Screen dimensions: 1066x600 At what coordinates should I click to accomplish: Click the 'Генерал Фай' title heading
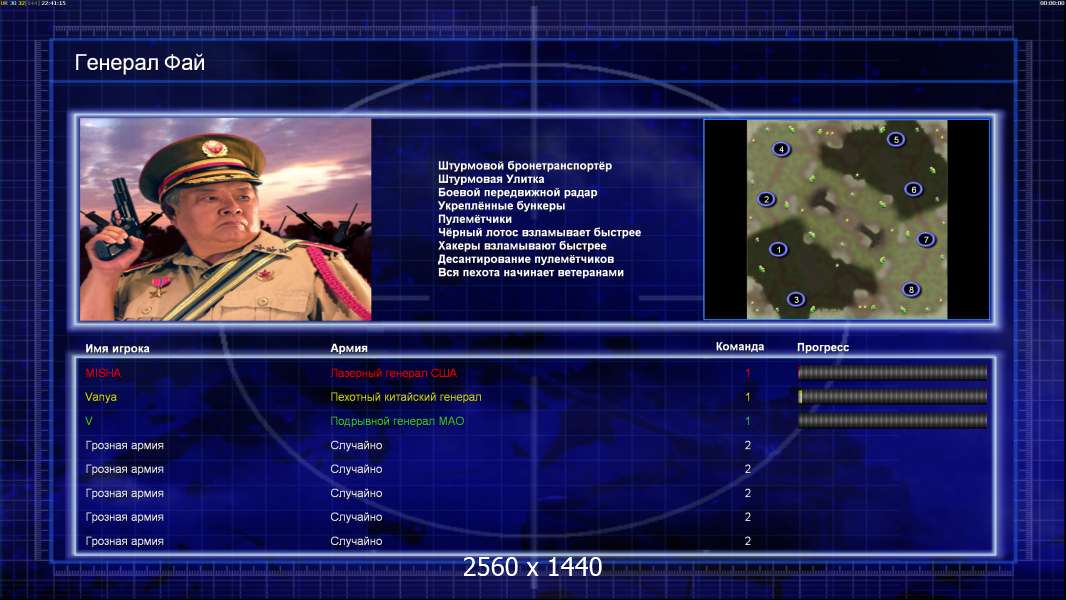(x=139, y=63)
